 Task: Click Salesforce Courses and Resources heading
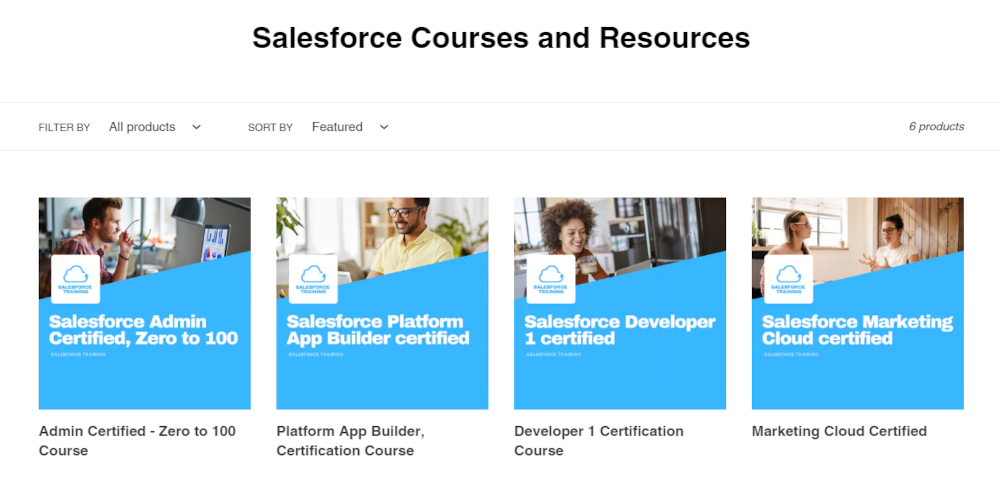[501, 38]
